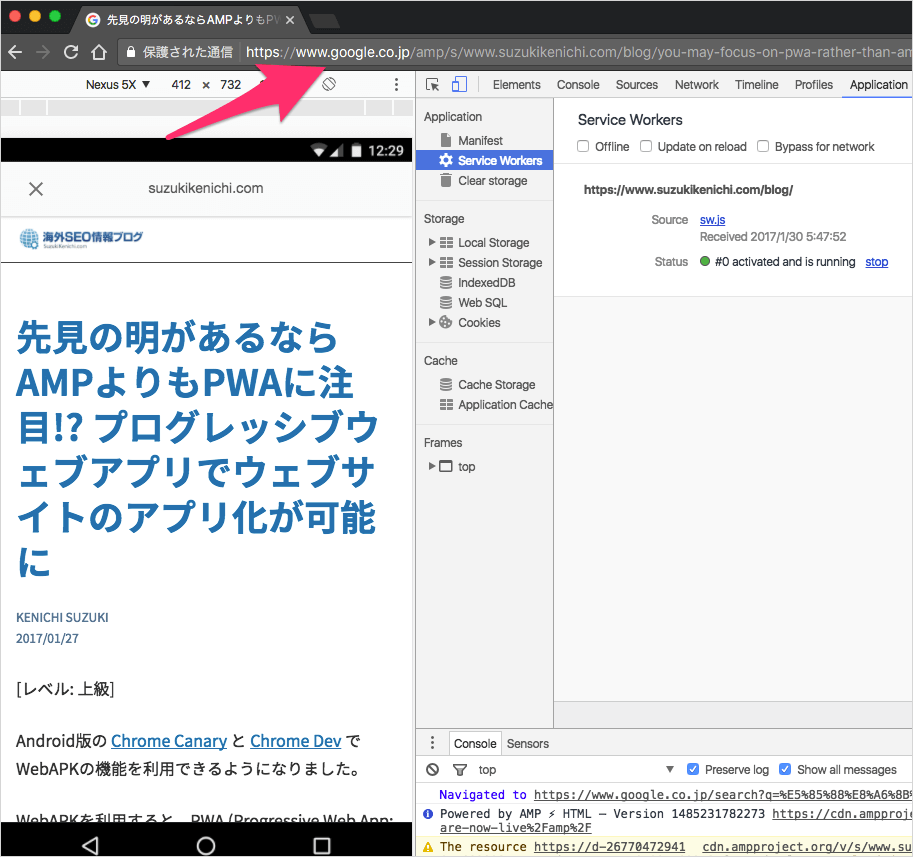Click the KENICHI SUZUKI author name
This screenshot has width=913, height=857.
pyautogui.click(x=62, y=617)
